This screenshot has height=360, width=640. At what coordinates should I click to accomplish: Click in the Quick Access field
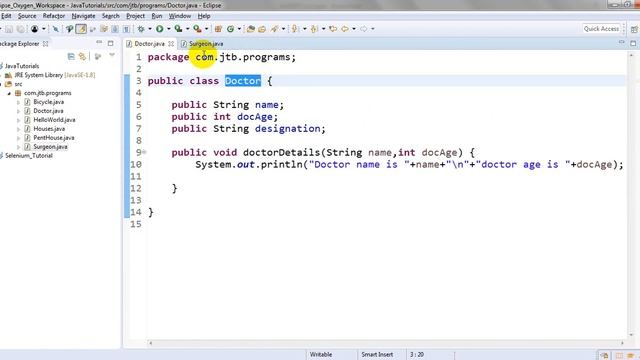601,29
